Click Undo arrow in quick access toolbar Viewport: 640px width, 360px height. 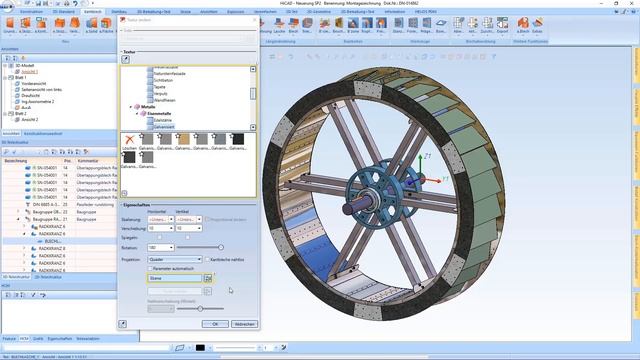pos(75,3)
